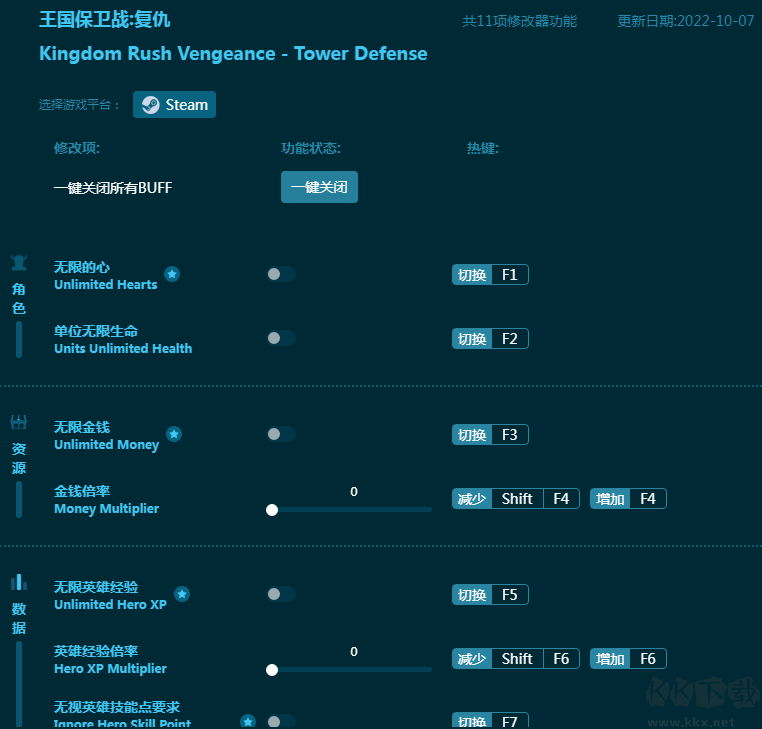Click the 切换 F2 hotkey for Units Unlimited Health
This screenshot has height=729, width=762.
[490, 339]
